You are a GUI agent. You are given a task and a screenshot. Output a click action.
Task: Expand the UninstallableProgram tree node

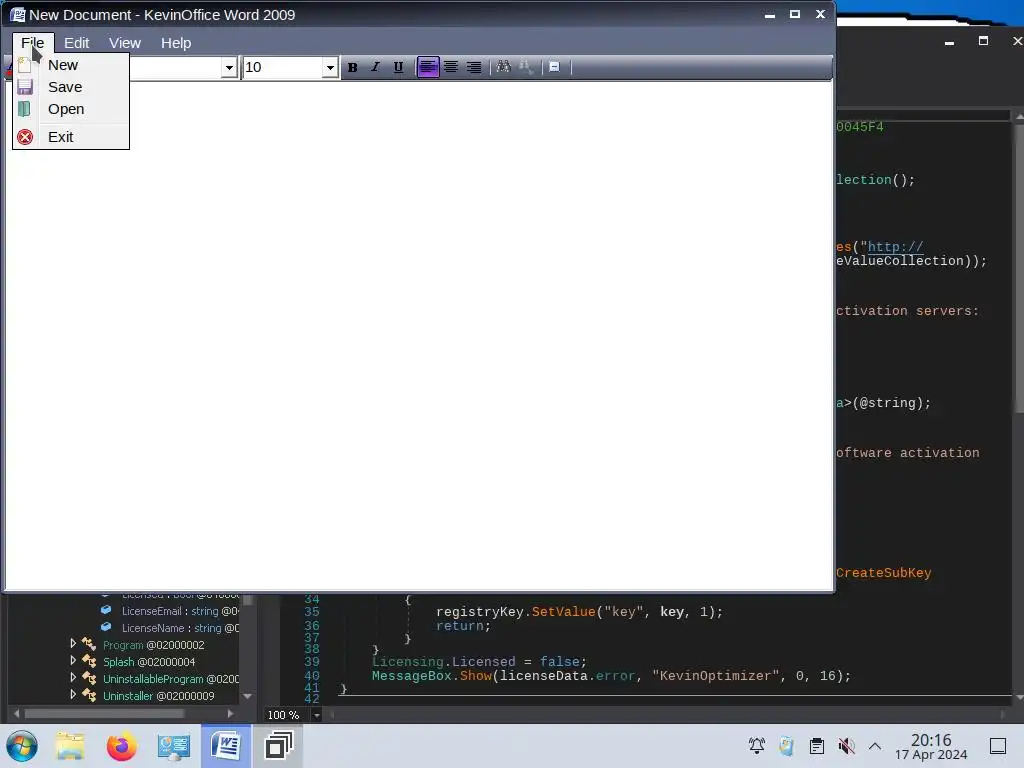[x=73, y=677]
